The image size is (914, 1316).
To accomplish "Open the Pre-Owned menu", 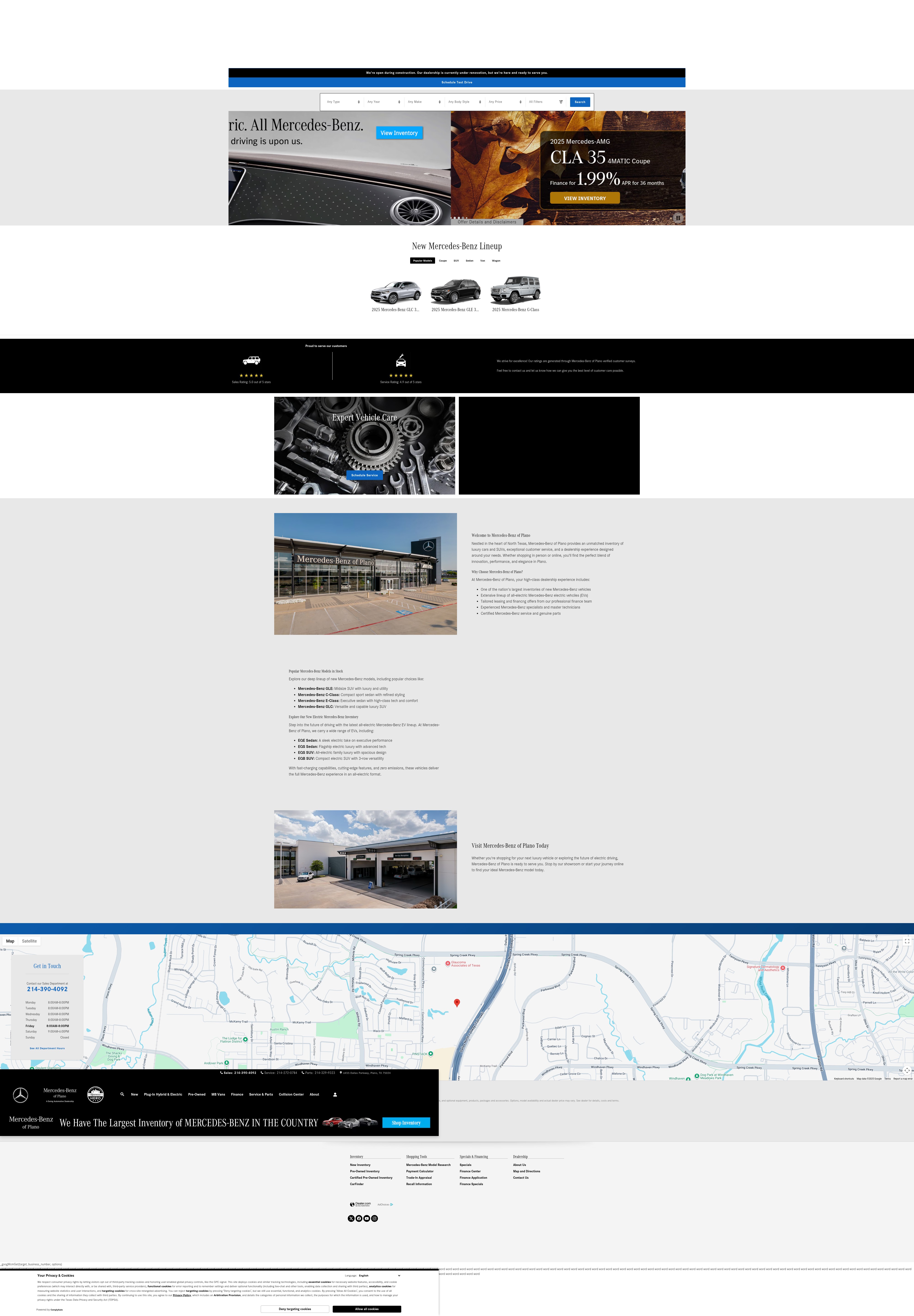I will tap(197, 1094).
